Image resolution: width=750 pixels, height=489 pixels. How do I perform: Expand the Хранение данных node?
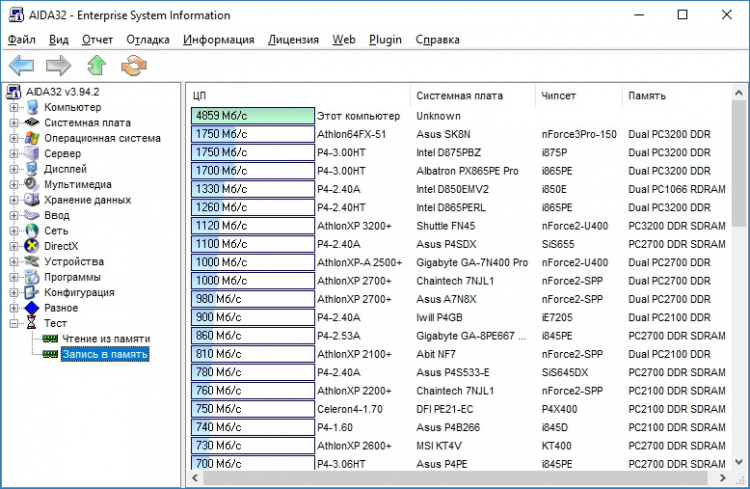pos(15,200)
